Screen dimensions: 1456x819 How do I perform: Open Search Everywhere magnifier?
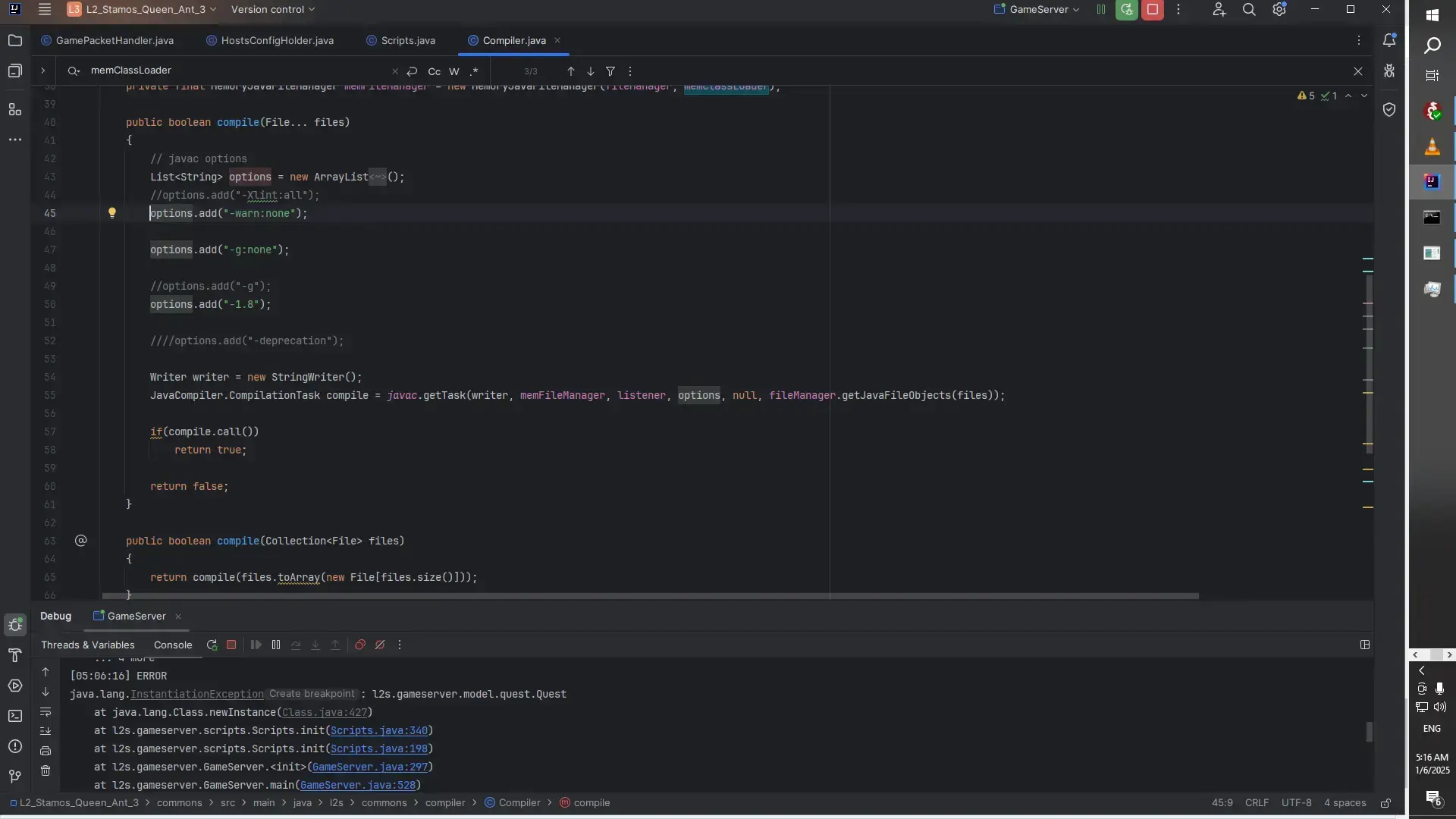(1249, 10)
